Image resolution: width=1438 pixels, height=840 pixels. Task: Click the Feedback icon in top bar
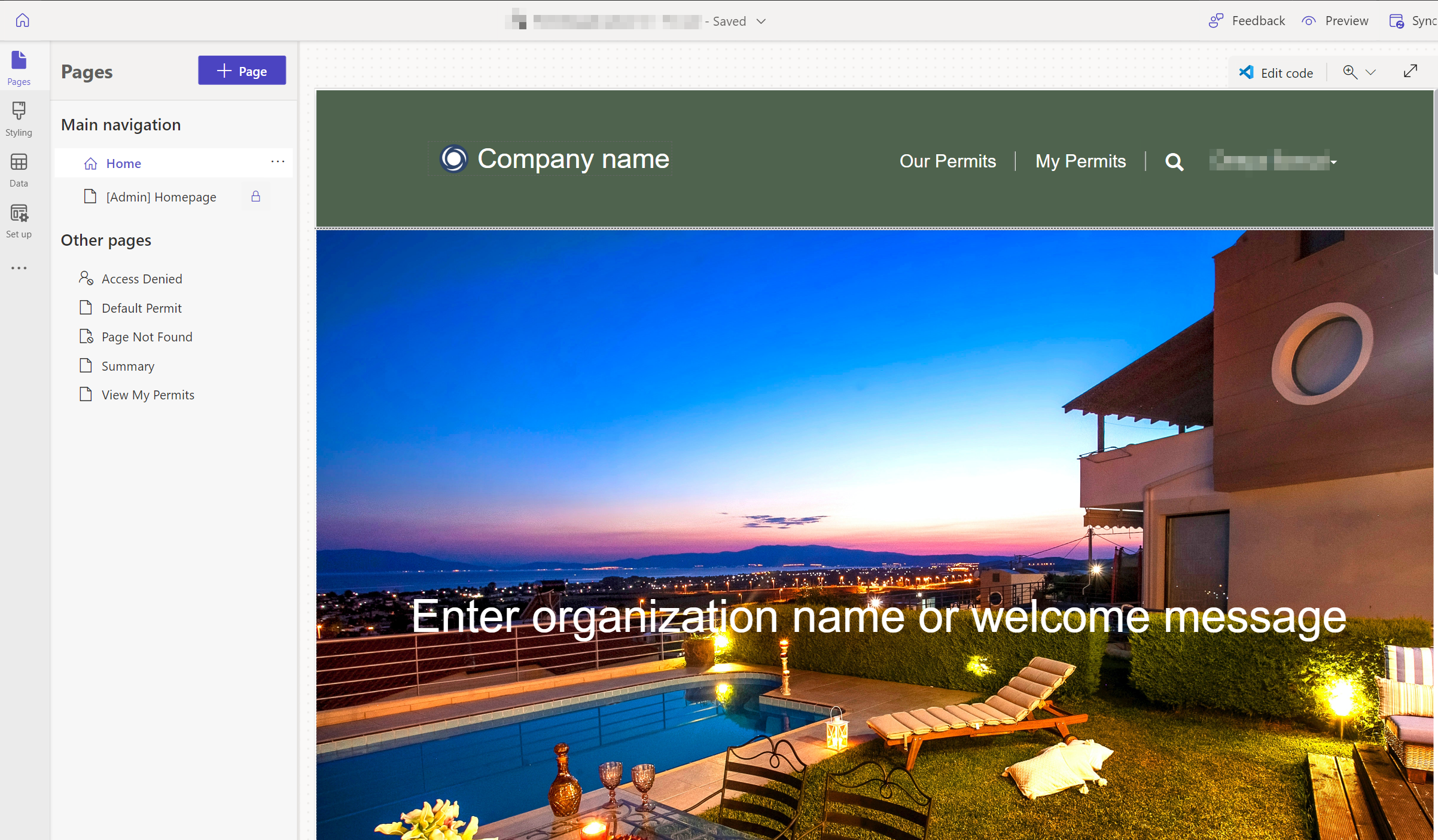pyautogui.click(x=1215, y=20)
